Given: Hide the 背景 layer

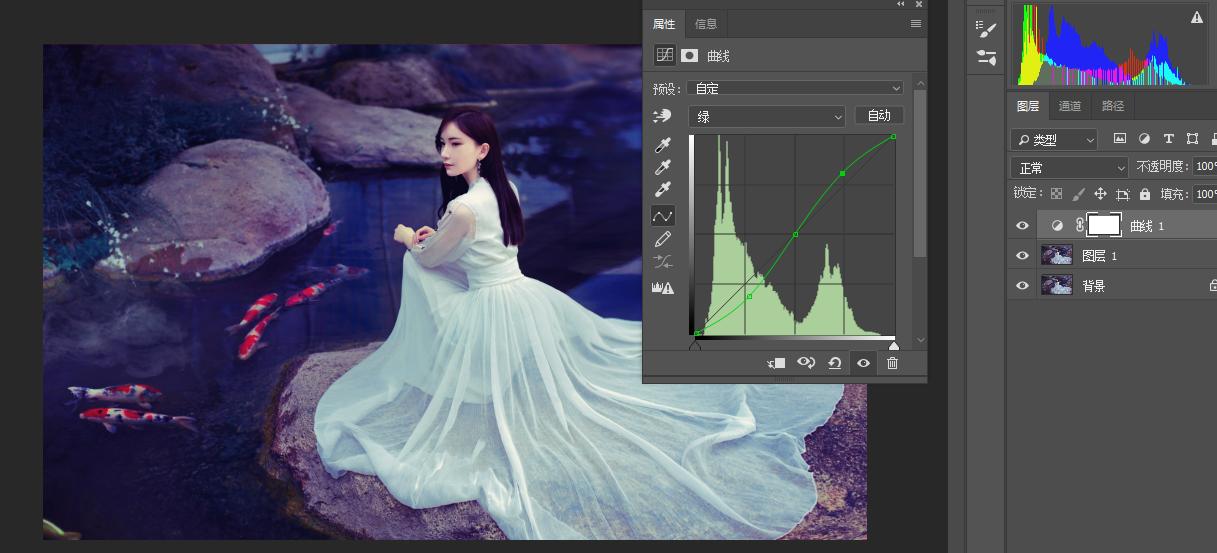Looking at the screenshot, I should (1022, 286).
